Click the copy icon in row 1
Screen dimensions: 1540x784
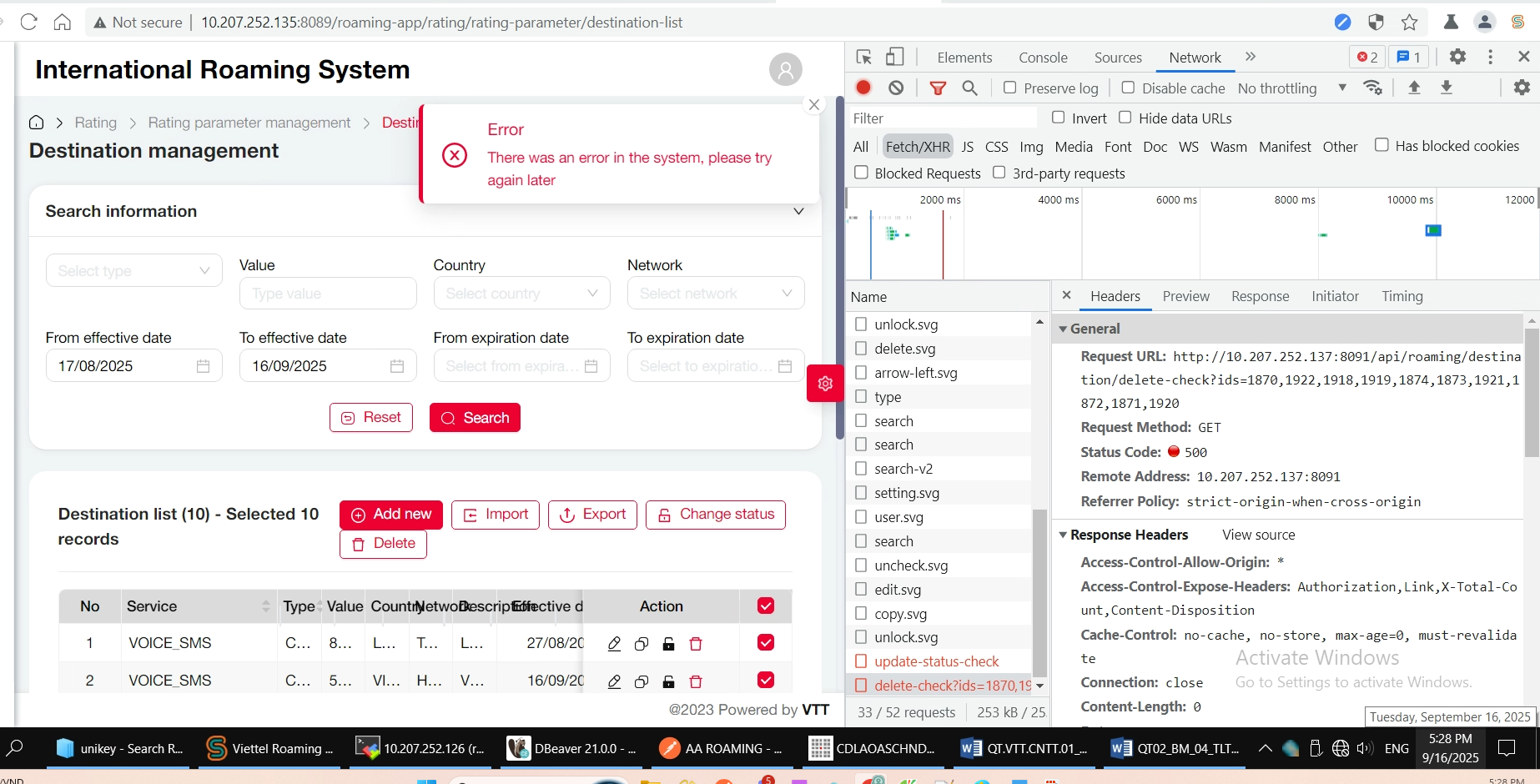point(642,644)
